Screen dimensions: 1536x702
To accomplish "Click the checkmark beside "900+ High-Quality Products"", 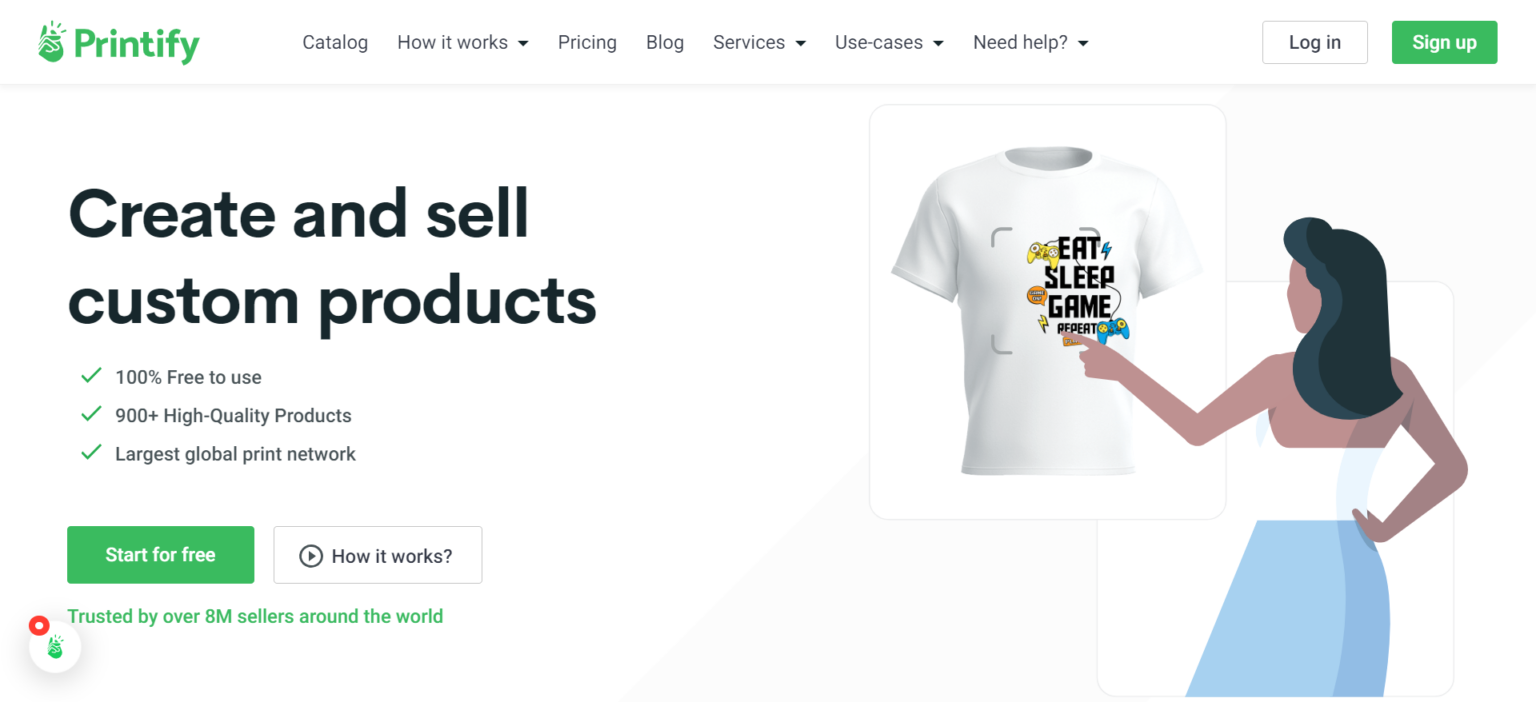I will coord(90,413).
